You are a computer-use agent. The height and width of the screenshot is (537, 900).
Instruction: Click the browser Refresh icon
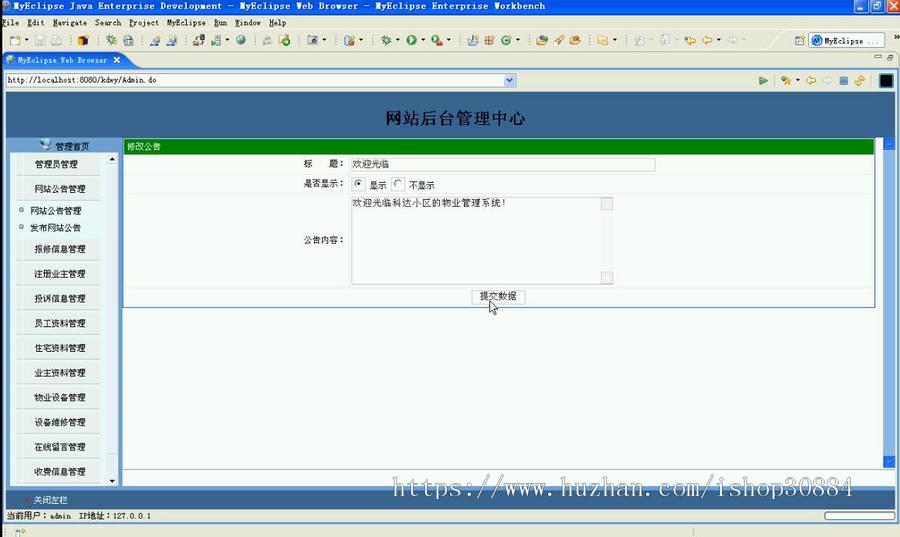[859, 81]
